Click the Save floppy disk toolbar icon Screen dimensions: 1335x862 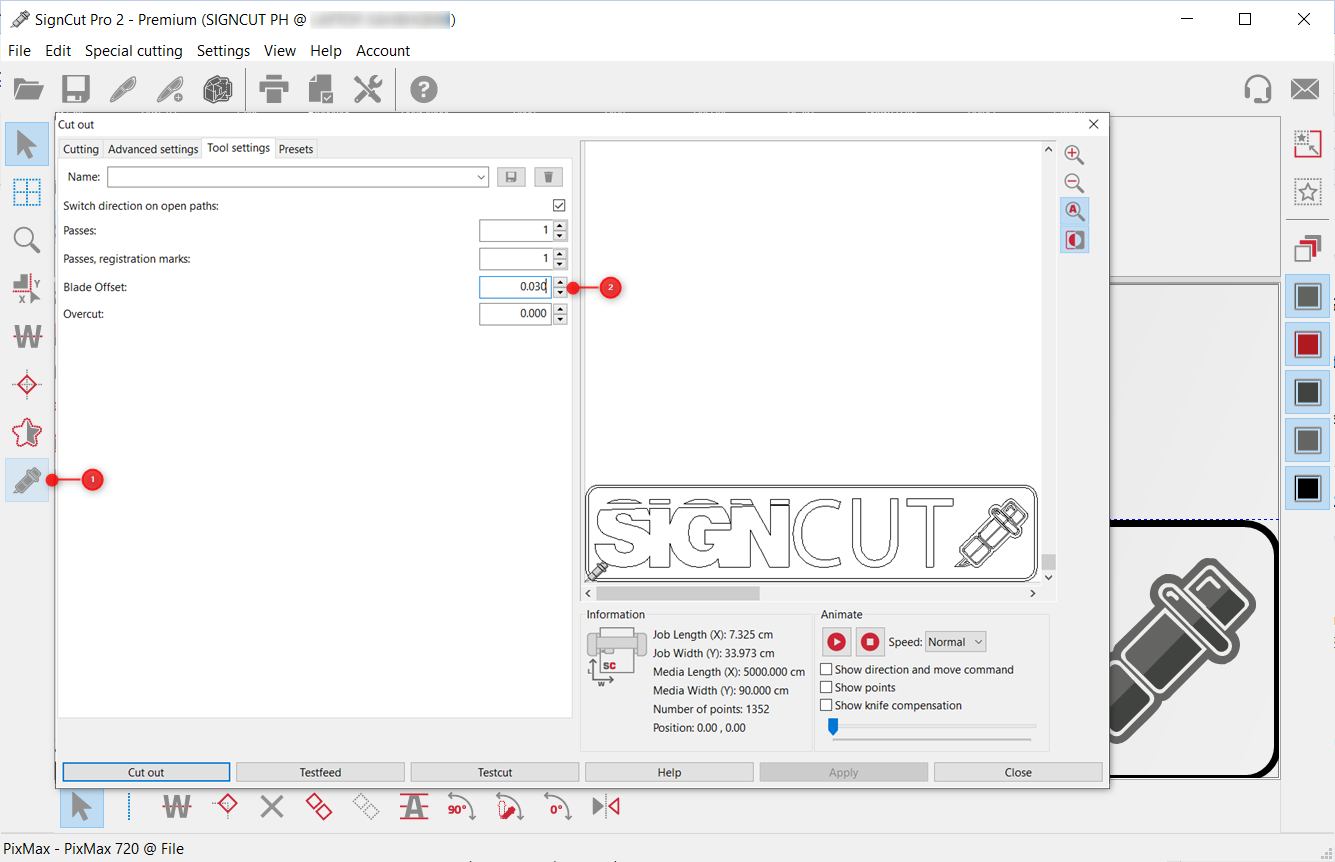coord(76,90)
